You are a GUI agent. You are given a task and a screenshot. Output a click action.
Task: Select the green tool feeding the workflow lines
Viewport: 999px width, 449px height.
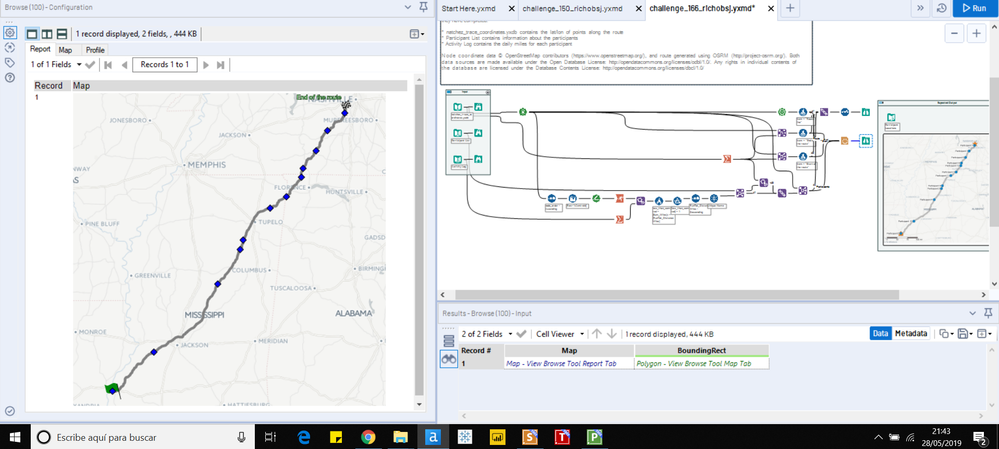click(x=522, y=111)
